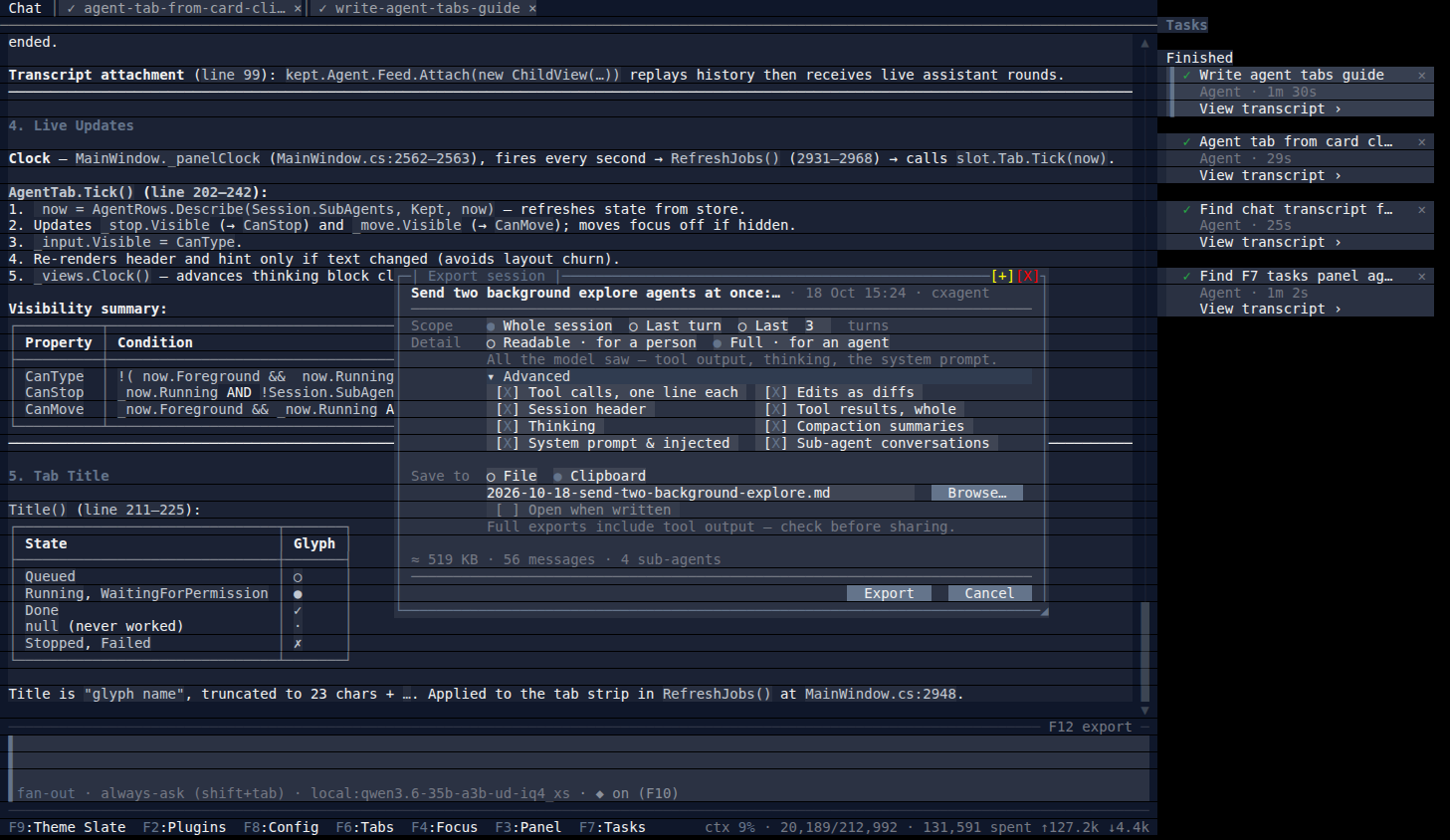1450x840 pixels.
Task: Click the dialog's bottom-right resize grip
Action: tap(1044, 611)
